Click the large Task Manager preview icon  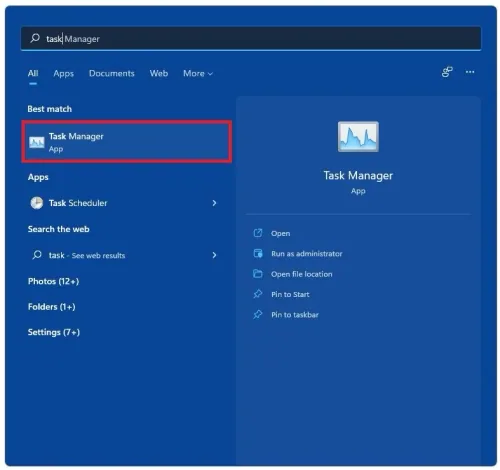[x=358, y=137]
